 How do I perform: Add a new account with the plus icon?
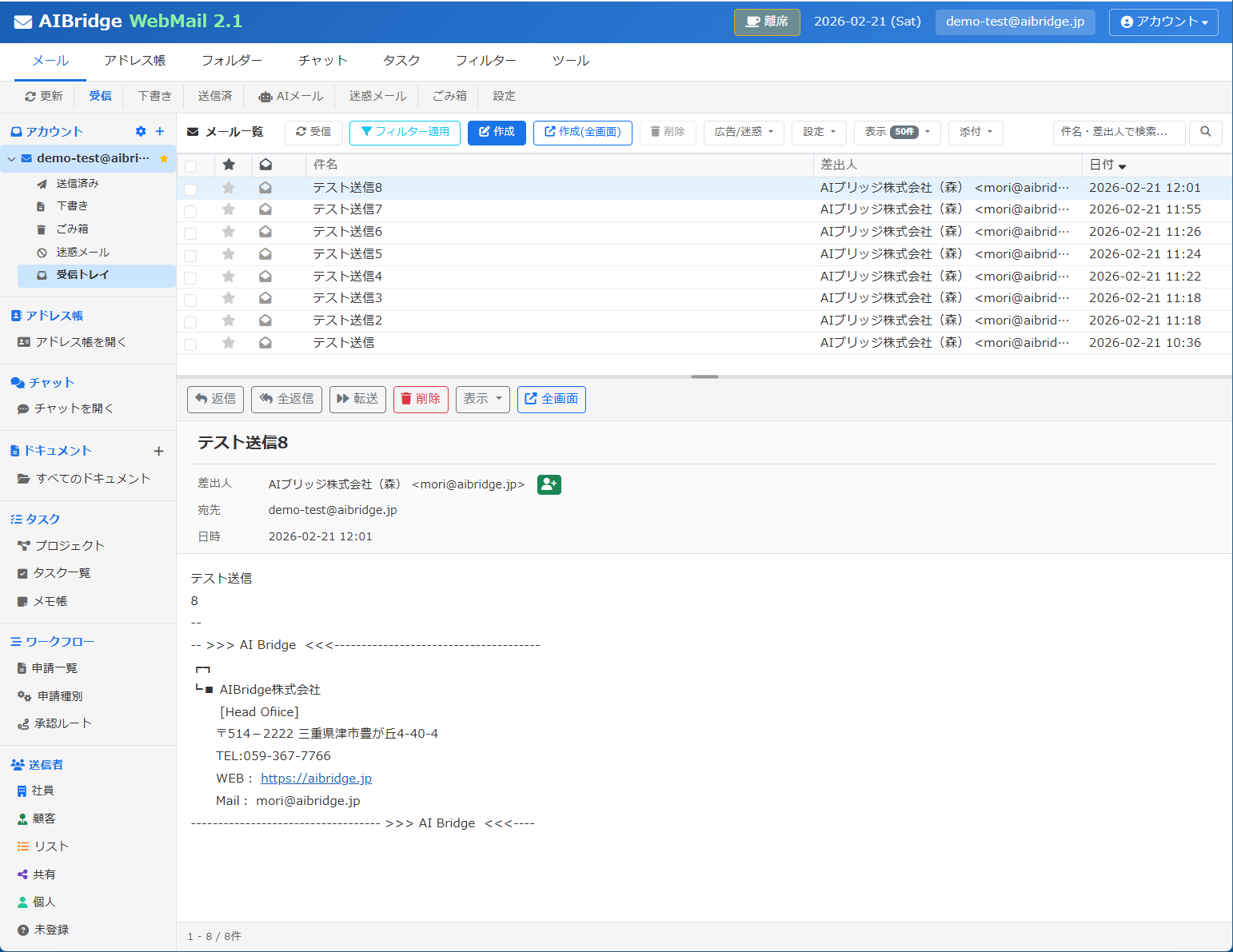pos(159,131)
